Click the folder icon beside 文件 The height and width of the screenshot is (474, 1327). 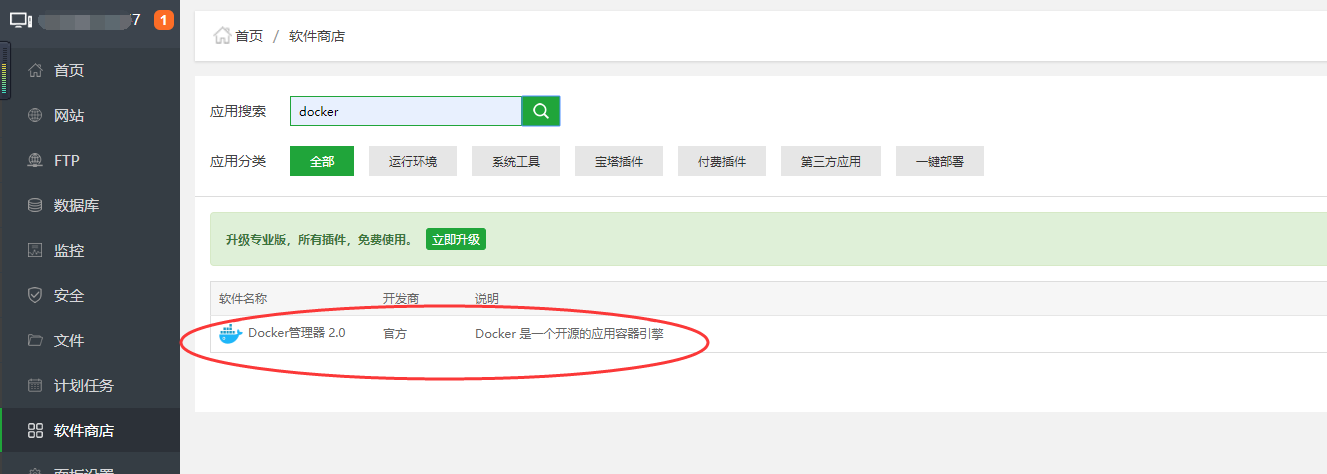click(35, 340)
